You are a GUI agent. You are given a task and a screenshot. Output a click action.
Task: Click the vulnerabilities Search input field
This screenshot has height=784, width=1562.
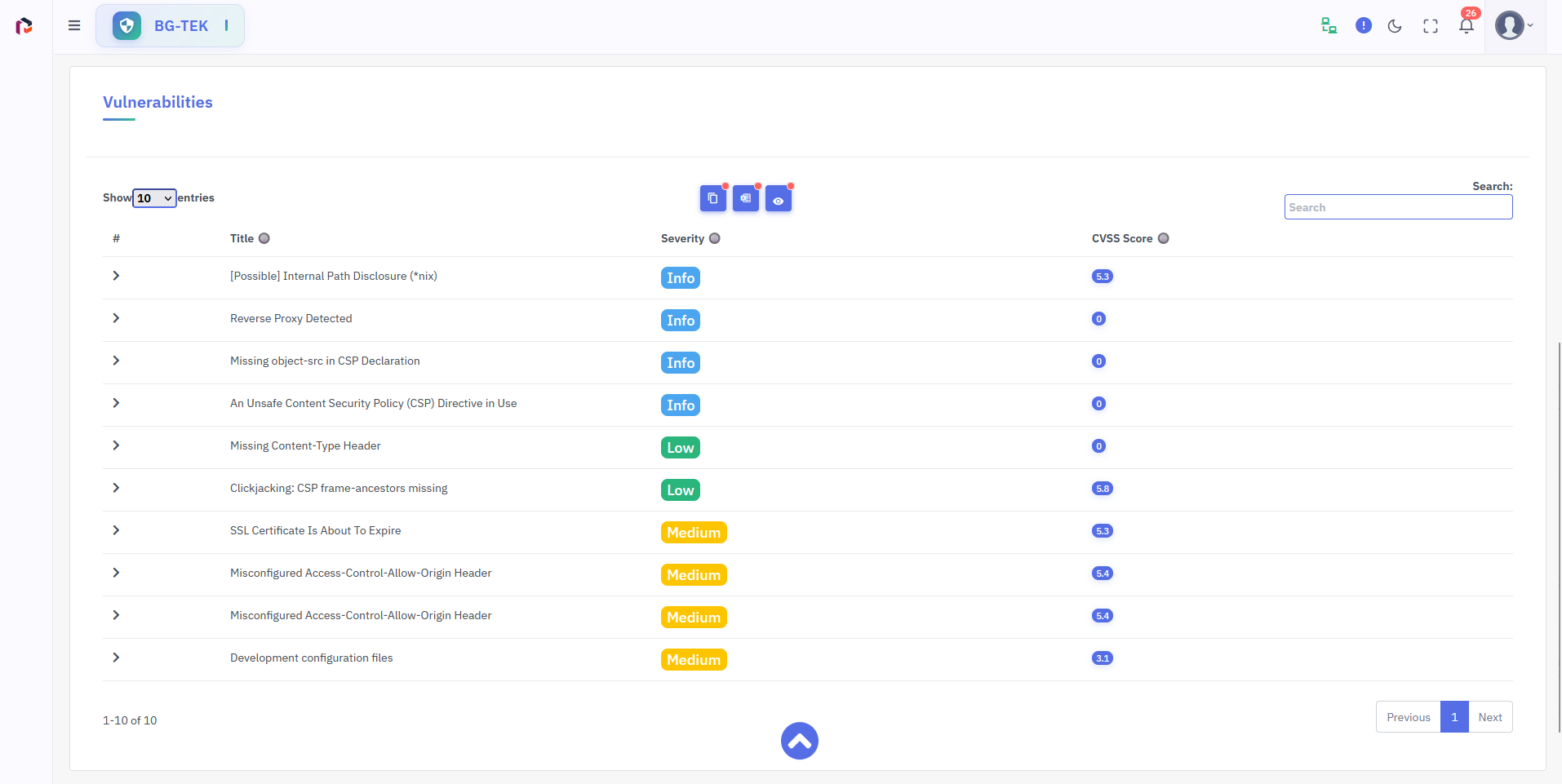(1397, 207)
